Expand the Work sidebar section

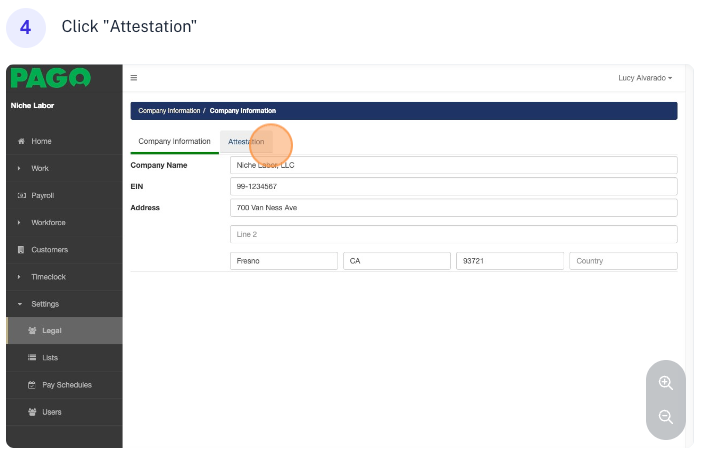pyautogui.click(x=40, y=168)
